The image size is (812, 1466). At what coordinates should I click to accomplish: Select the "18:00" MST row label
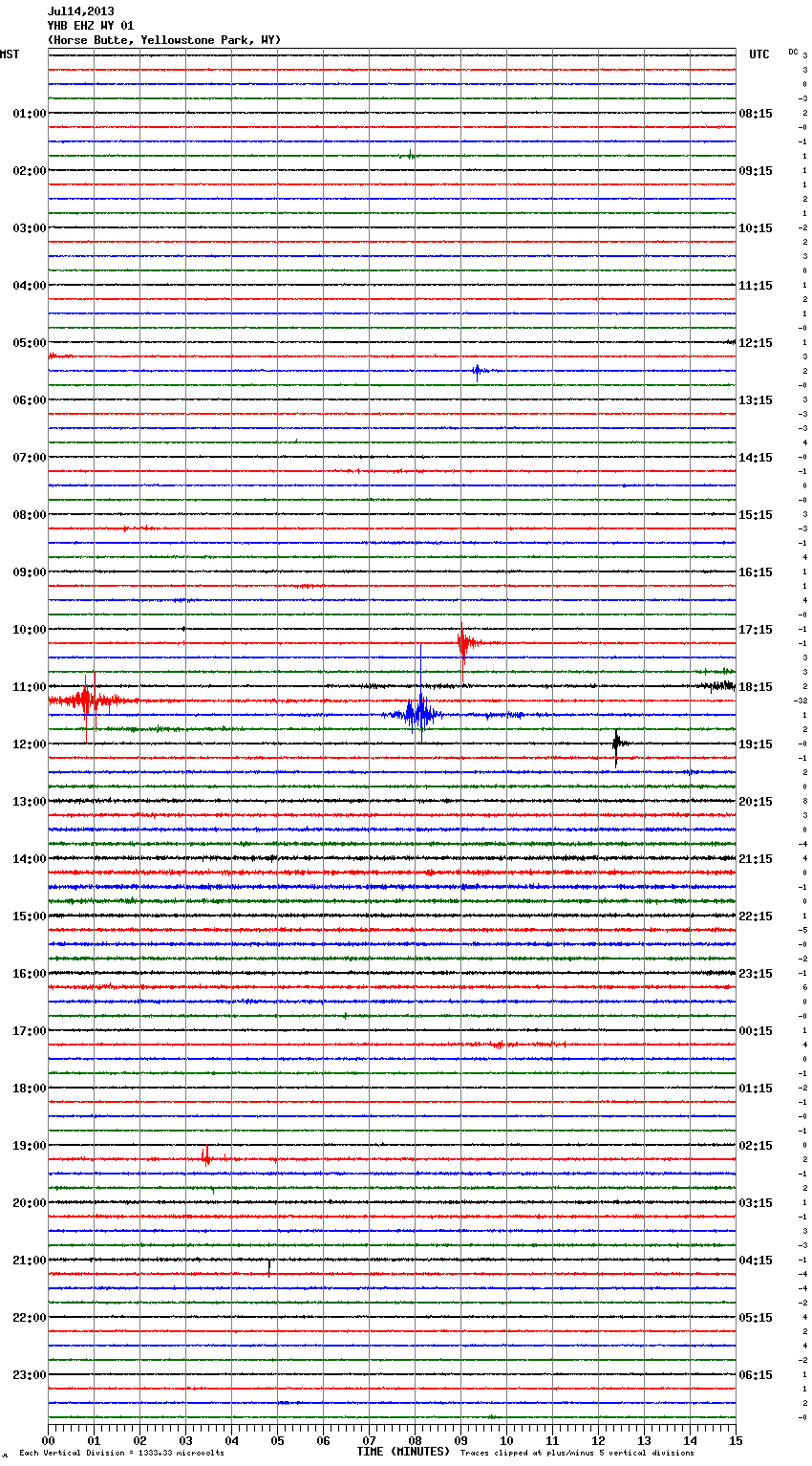click(x=29, y=1089)
